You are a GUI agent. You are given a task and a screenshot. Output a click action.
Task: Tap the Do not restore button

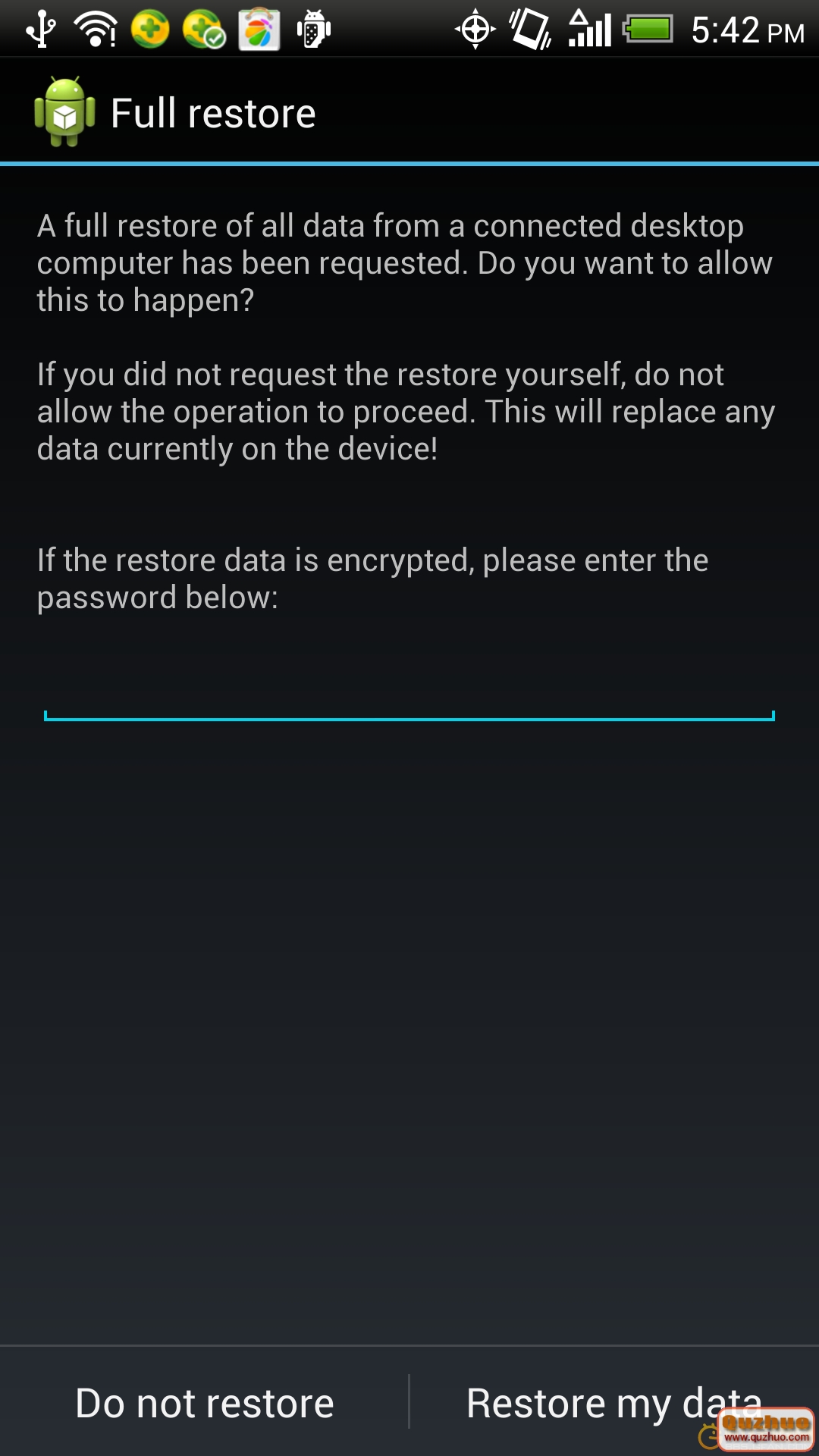205,1402
